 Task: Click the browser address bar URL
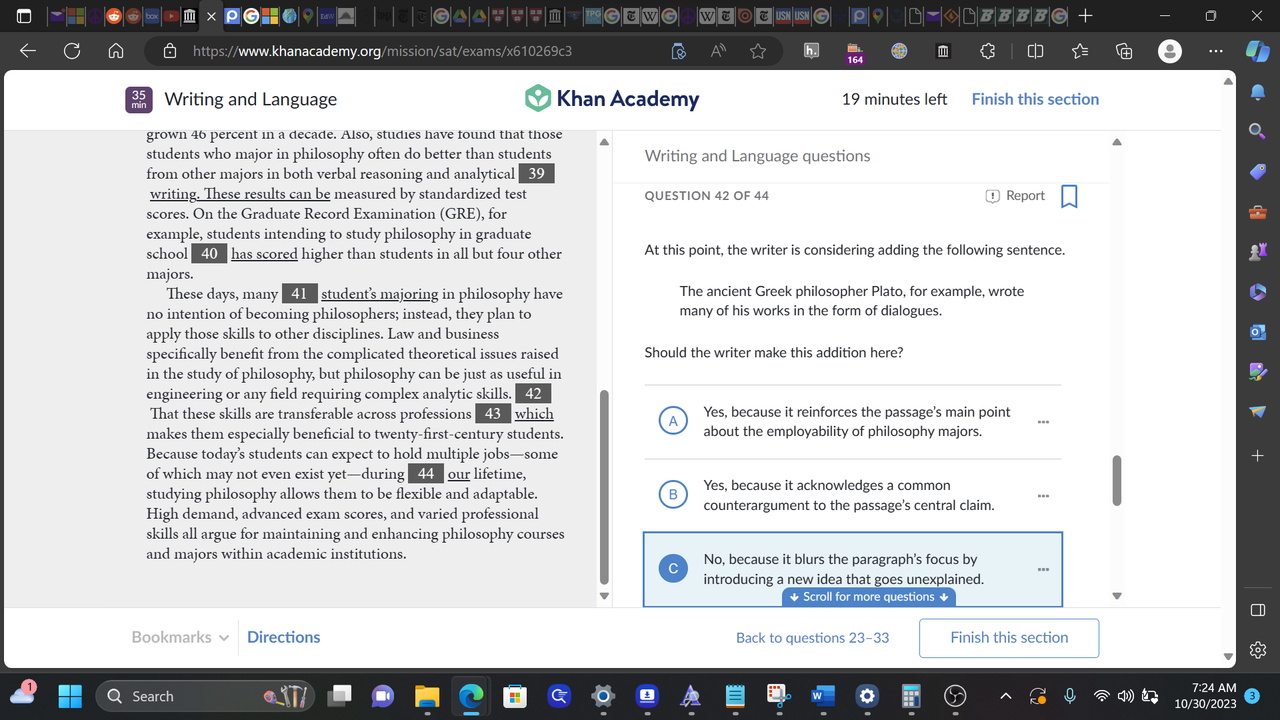click(x=382, y=51)
